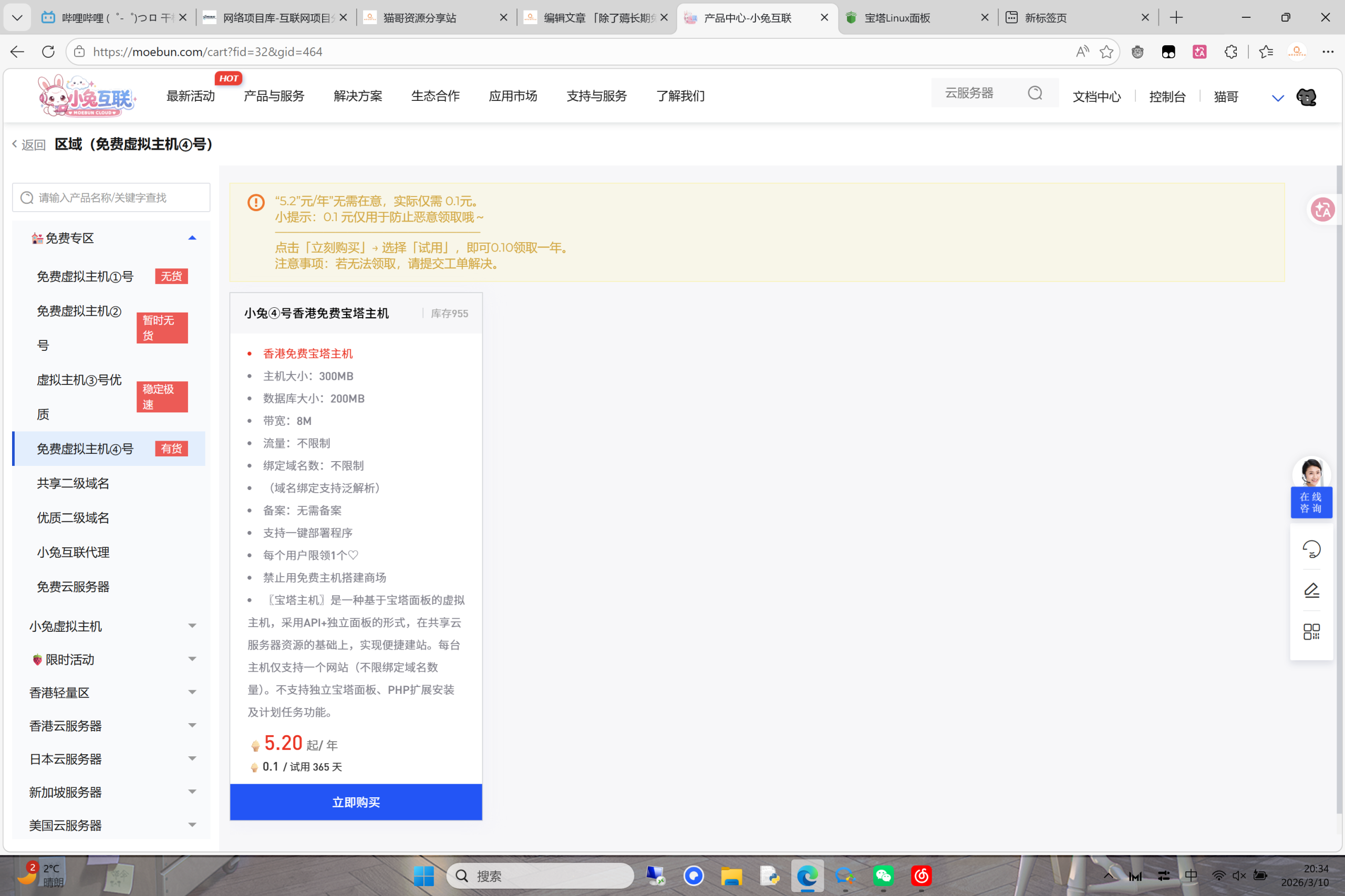Open the 生态合作 menu
The width and height of the screenshot is (1345, 896).
(436, 96)
